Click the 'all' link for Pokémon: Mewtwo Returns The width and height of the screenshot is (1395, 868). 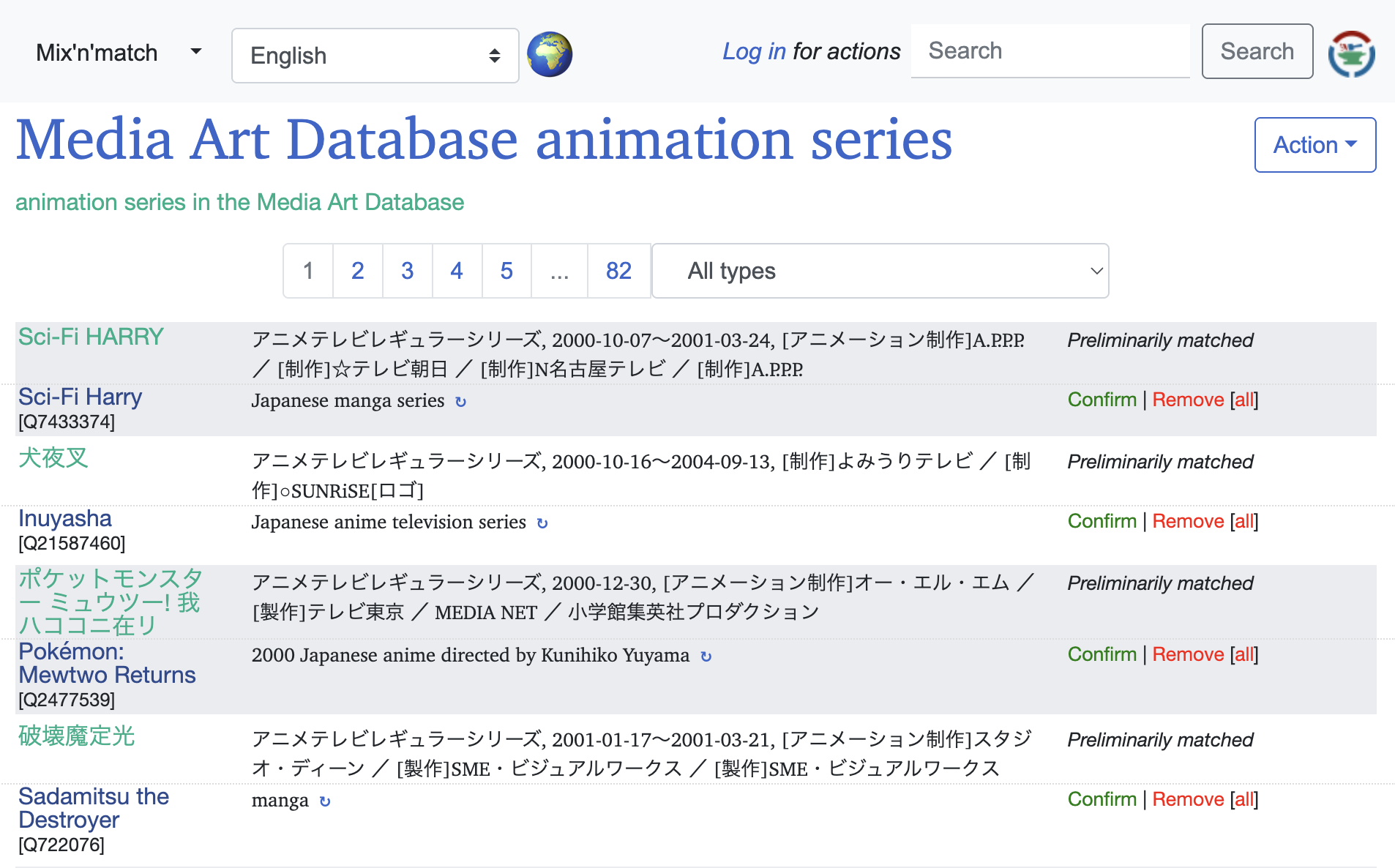(1244, 654)
